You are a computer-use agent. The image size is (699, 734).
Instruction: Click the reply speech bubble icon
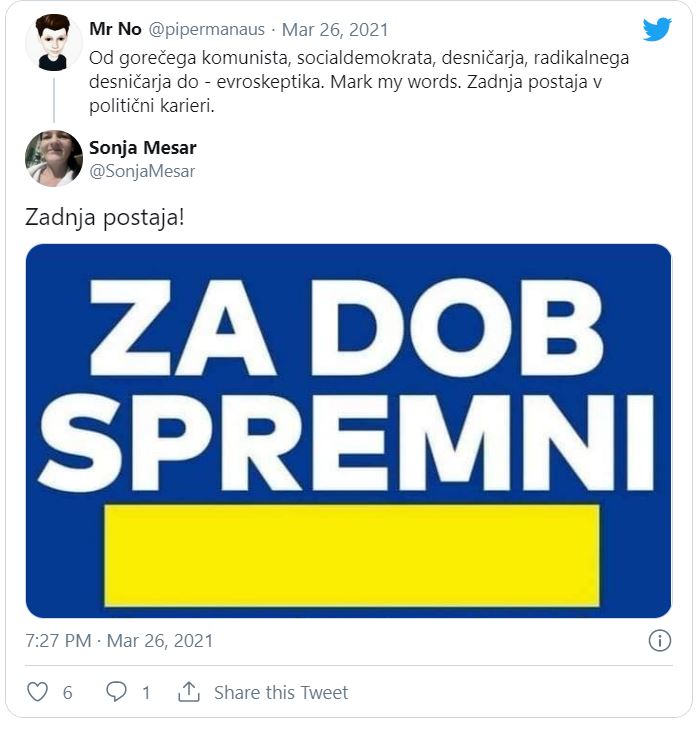(117, 692)
